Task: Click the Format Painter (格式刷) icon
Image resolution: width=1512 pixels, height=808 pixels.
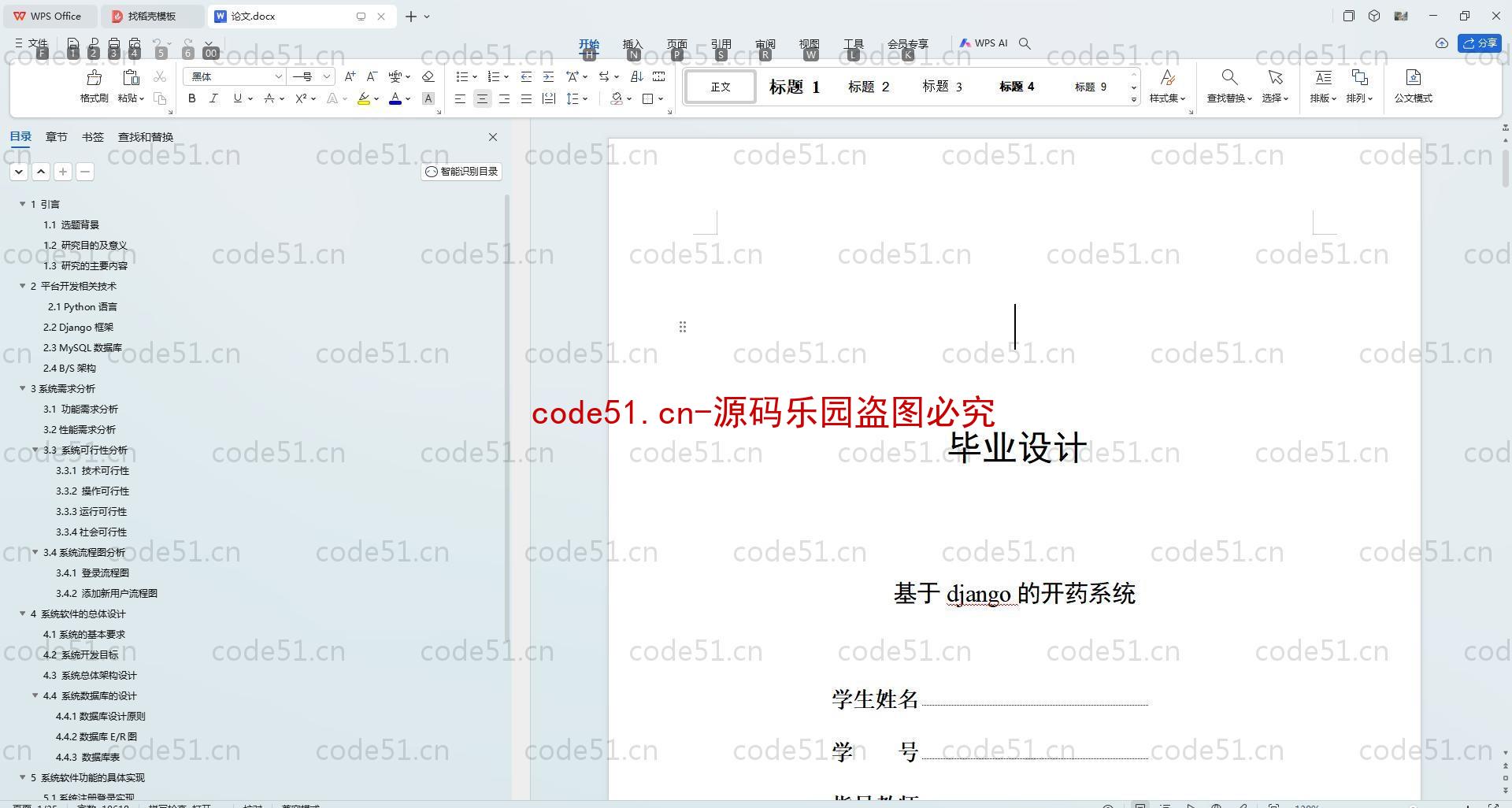Action: 94,77
